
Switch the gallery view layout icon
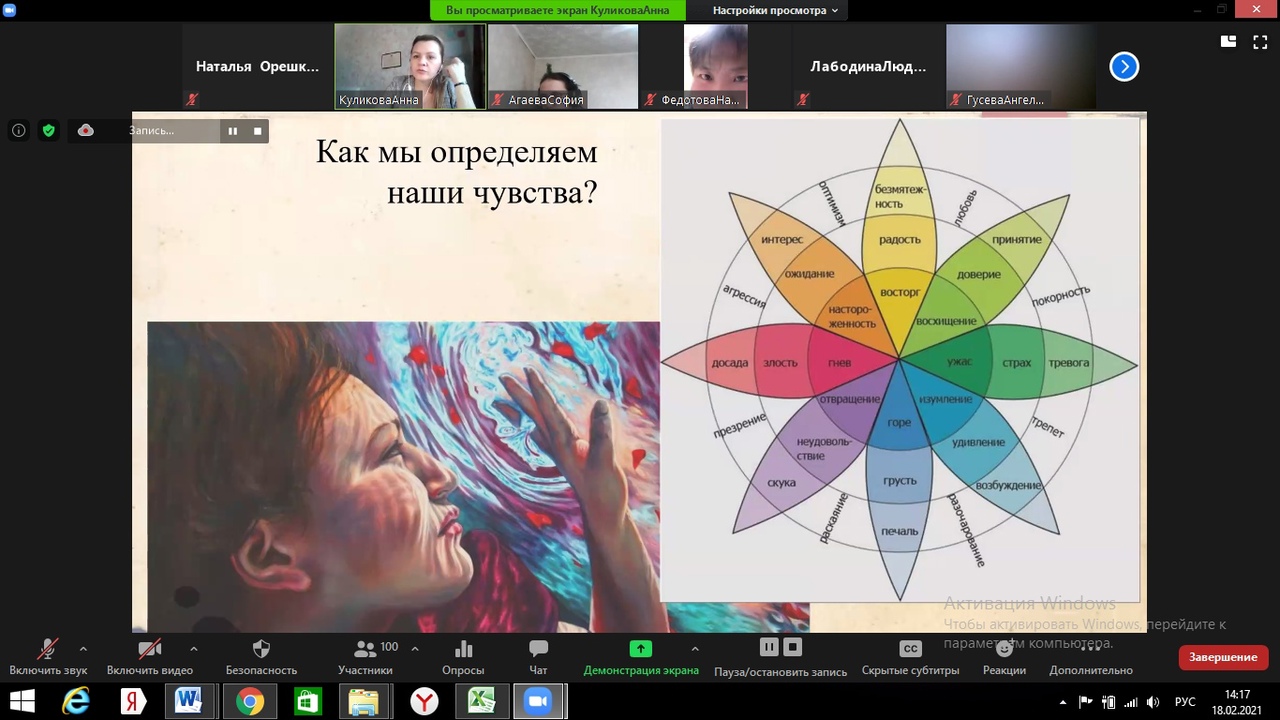coord(1228,41)
